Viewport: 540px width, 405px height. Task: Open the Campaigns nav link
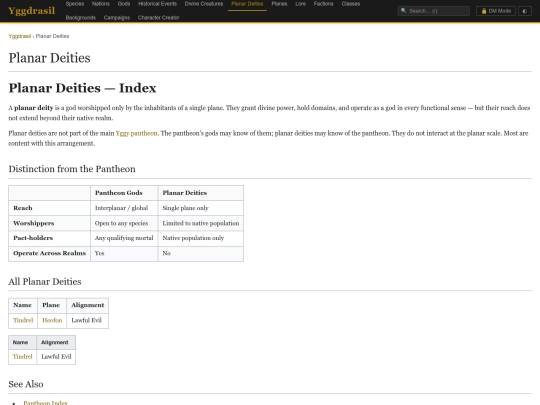pos(117,18)
